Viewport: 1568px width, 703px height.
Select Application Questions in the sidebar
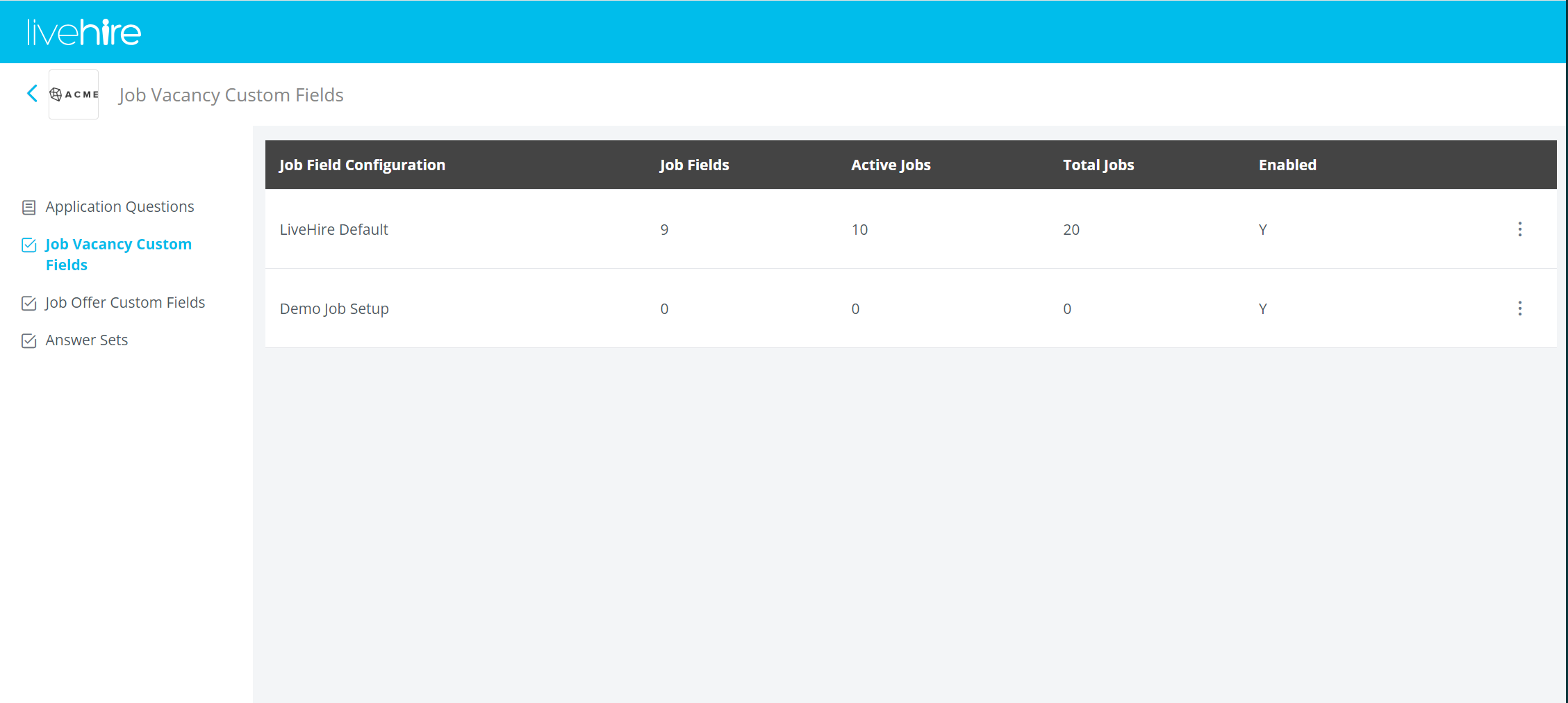click(x=119, y=206)
